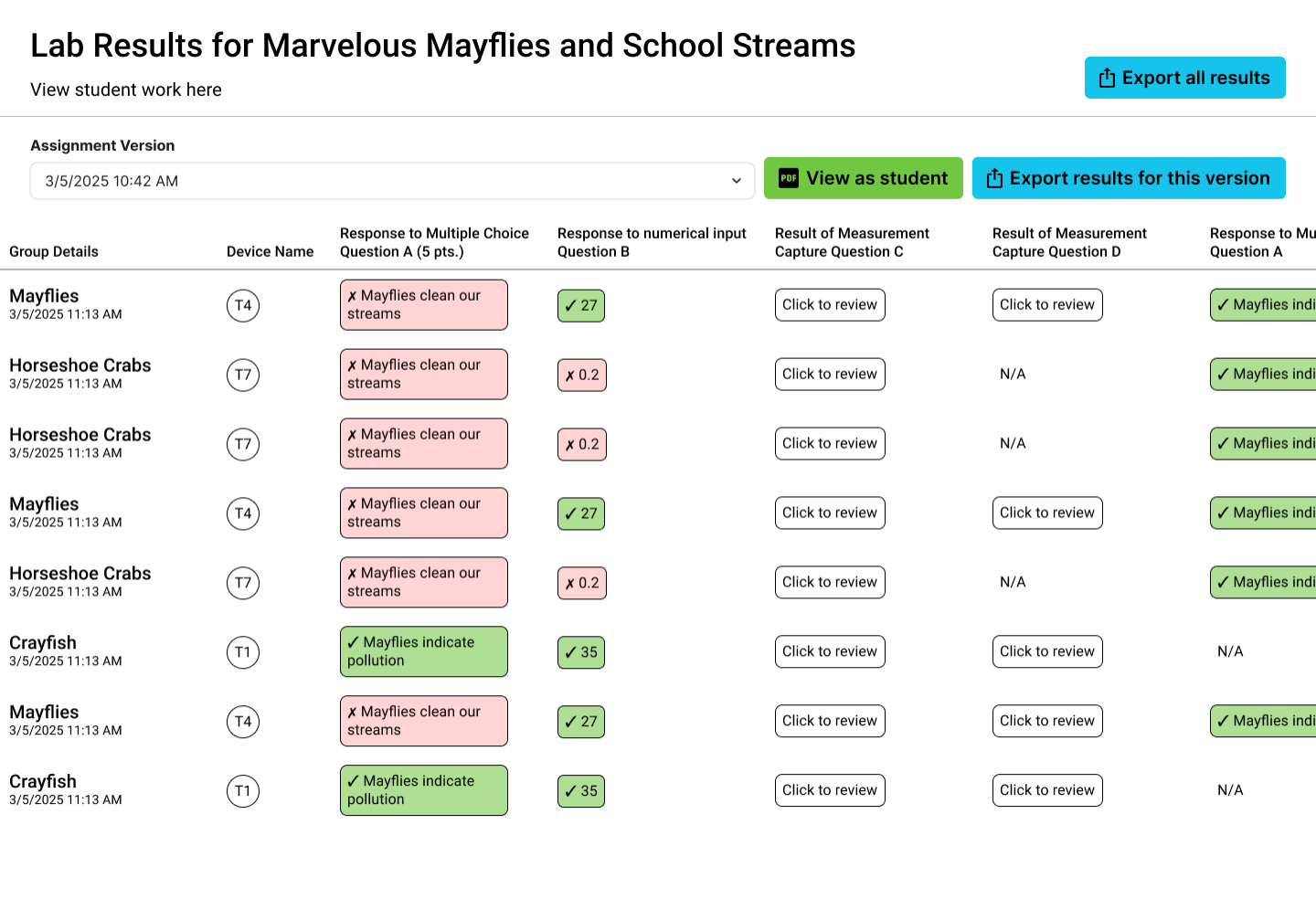Select first row 'Mayflies clean our streams' answer
This screenshot has width=1316, height=920.
click(423, 305)
